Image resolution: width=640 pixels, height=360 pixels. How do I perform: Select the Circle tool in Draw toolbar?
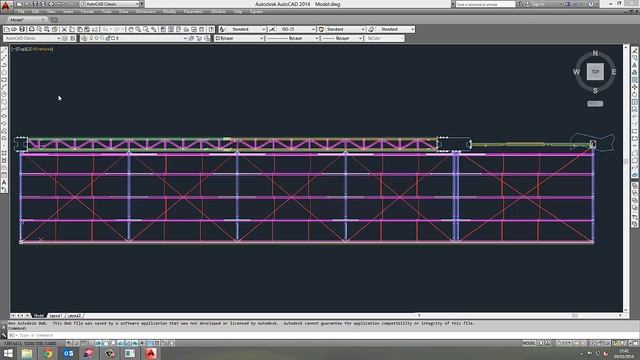click(4, 95)
